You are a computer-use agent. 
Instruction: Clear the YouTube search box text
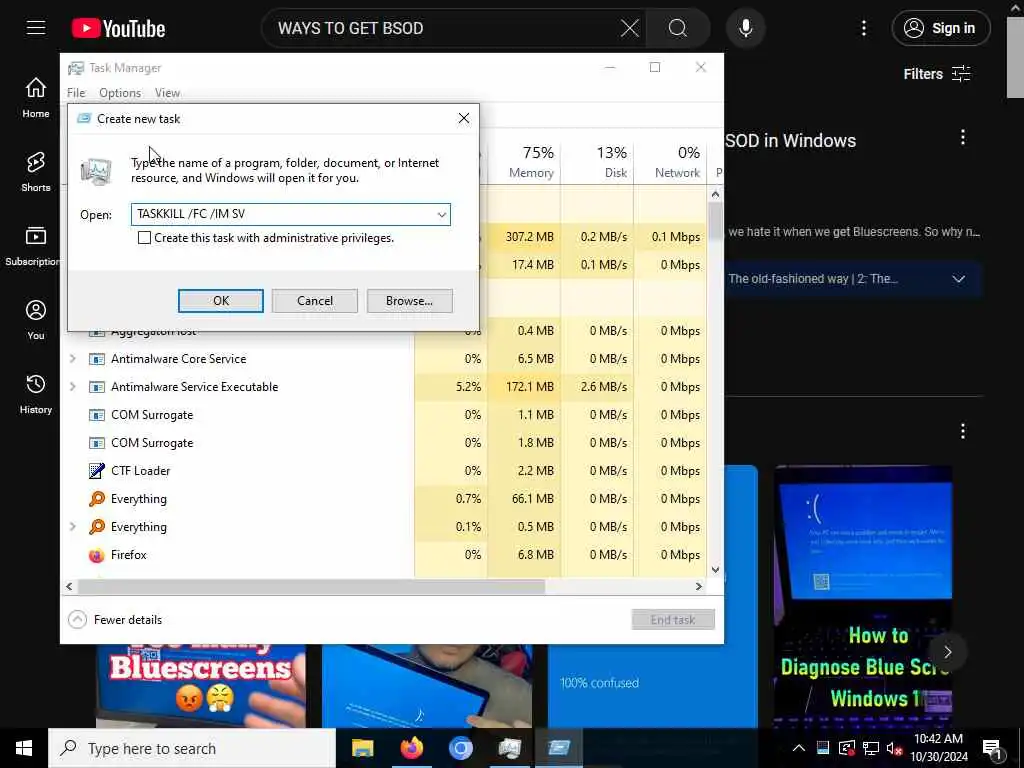[x=630, y=28]
